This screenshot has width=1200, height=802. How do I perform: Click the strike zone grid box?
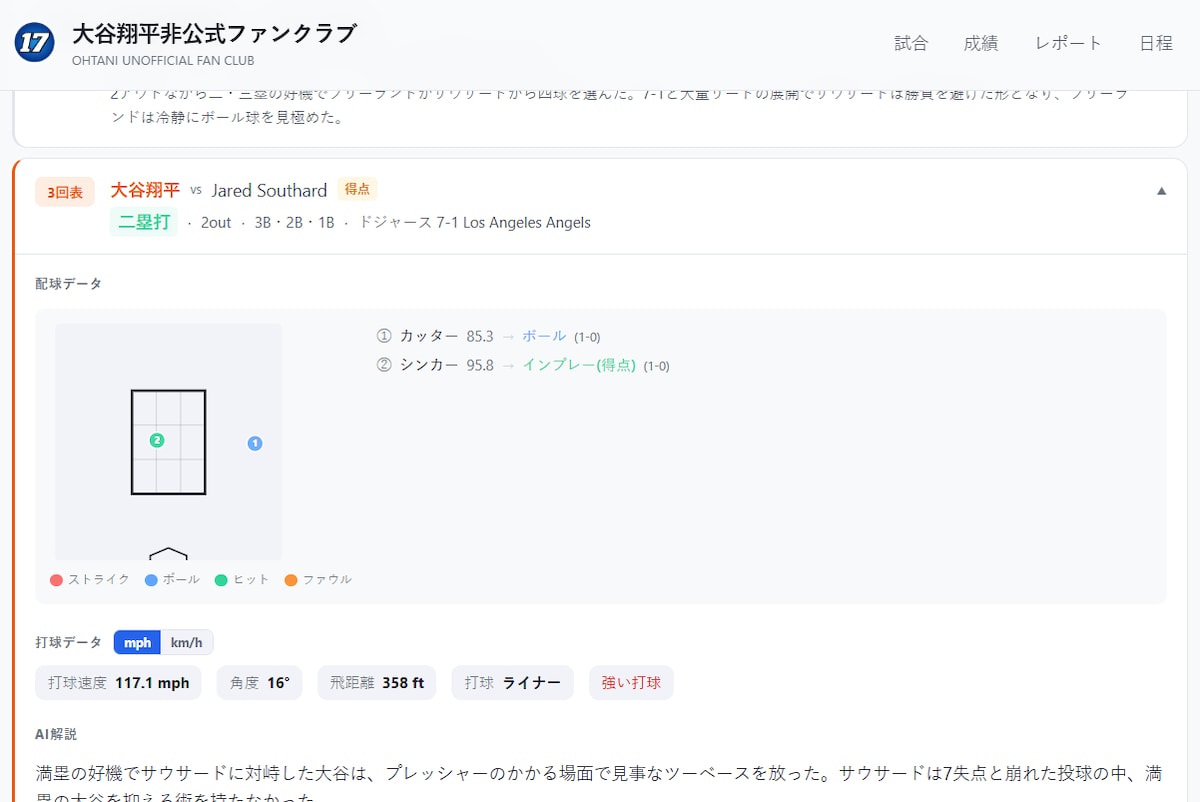[168, 442]
